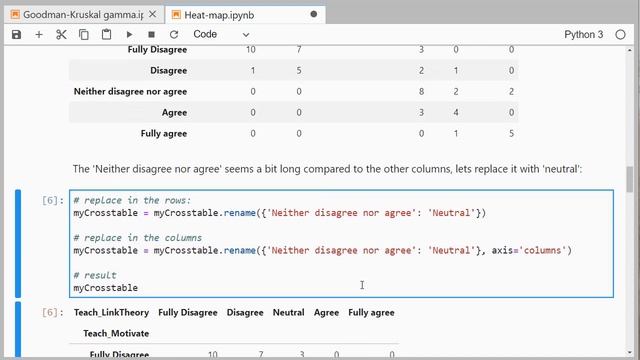Image resolution: width=640 pixels, height=360 pixels.
Task: Click notebook icon on Goodman-Kruskal tab
Action: [15, 15]
